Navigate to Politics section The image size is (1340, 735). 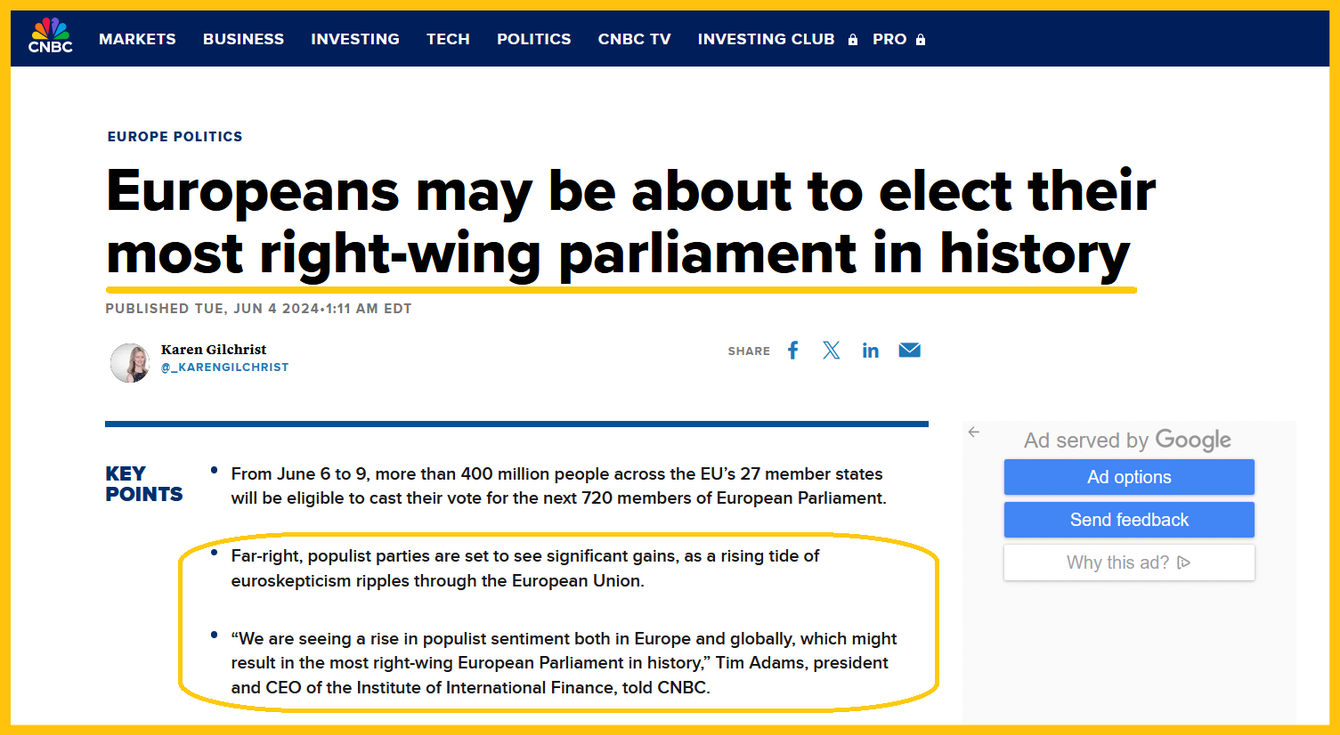click(534, 39)
